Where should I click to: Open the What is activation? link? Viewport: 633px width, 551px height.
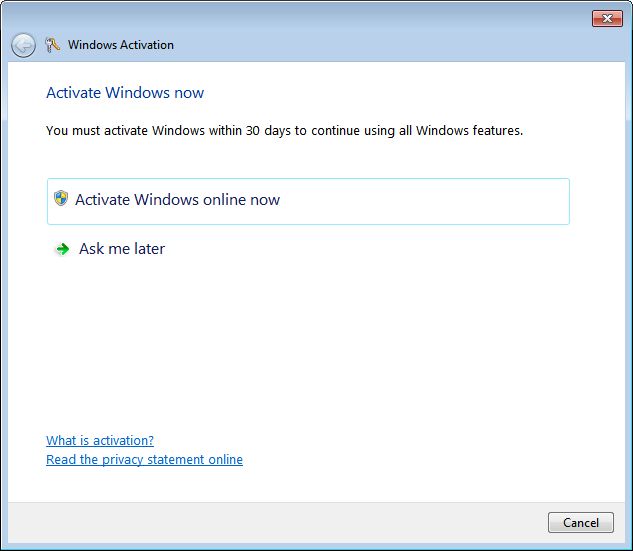(100, 440)
